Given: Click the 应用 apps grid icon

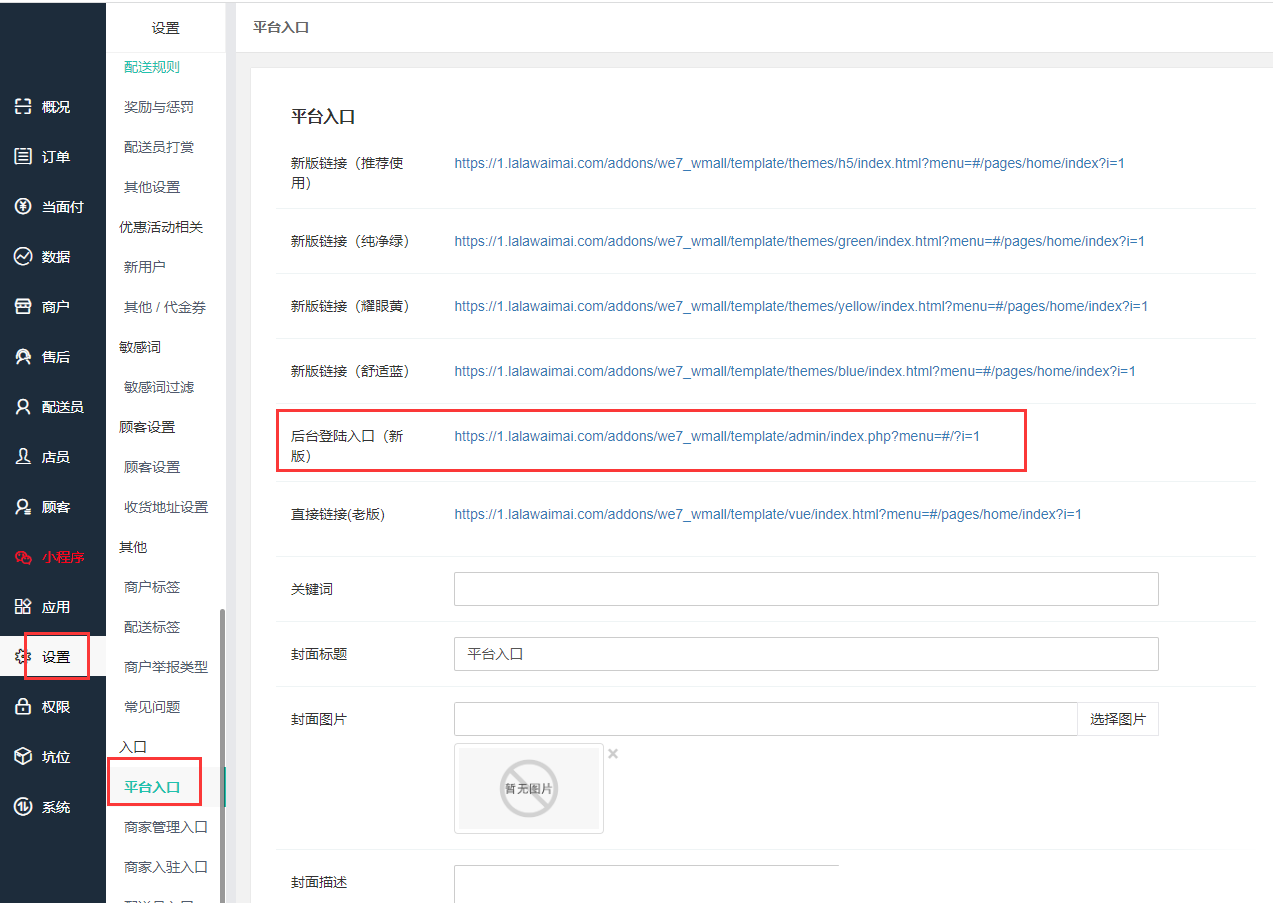Looking at the screenshot, I should (x=23, y=607).
